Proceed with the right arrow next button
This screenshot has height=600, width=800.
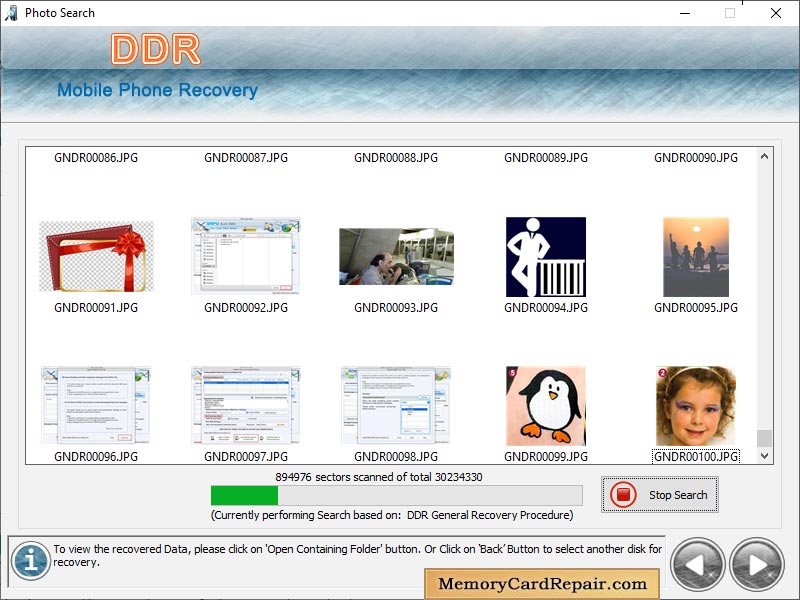(757, 564)
